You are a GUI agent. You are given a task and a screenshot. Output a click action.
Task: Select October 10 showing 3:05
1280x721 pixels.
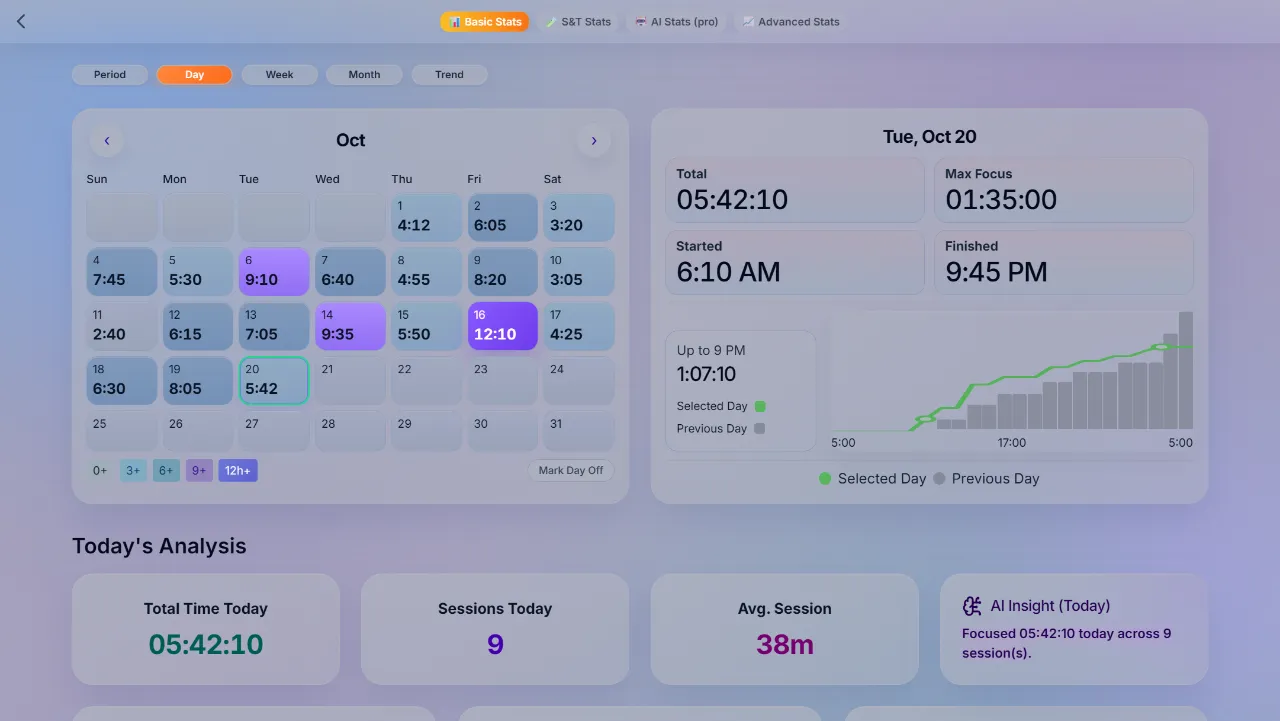coord(579,272)
